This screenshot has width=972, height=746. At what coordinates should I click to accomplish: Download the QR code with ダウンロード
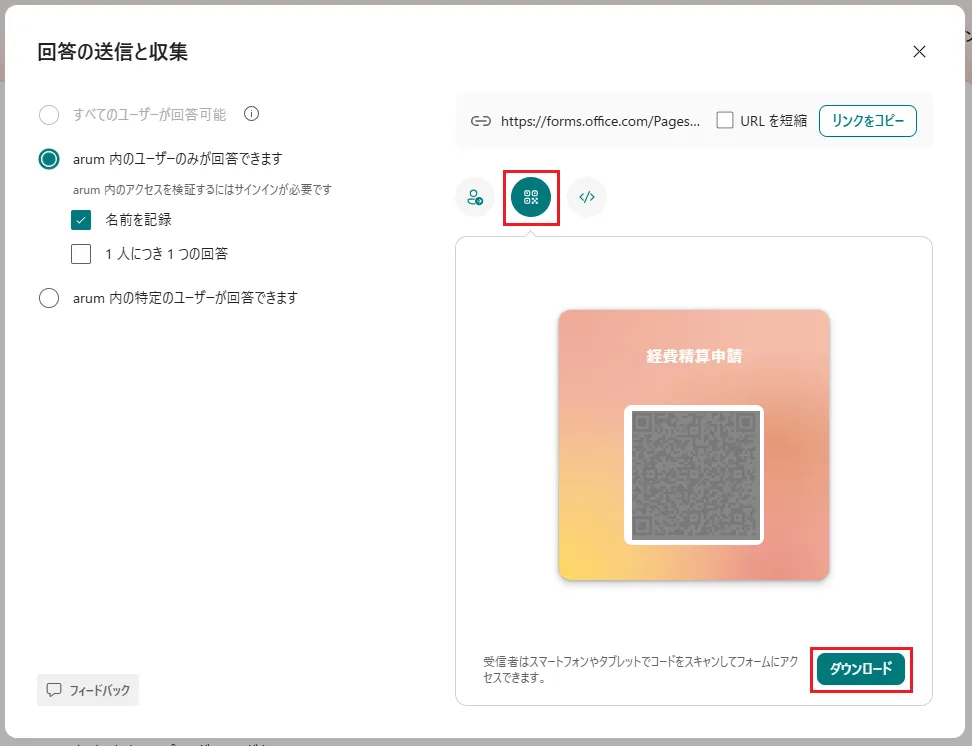[861, 670]
